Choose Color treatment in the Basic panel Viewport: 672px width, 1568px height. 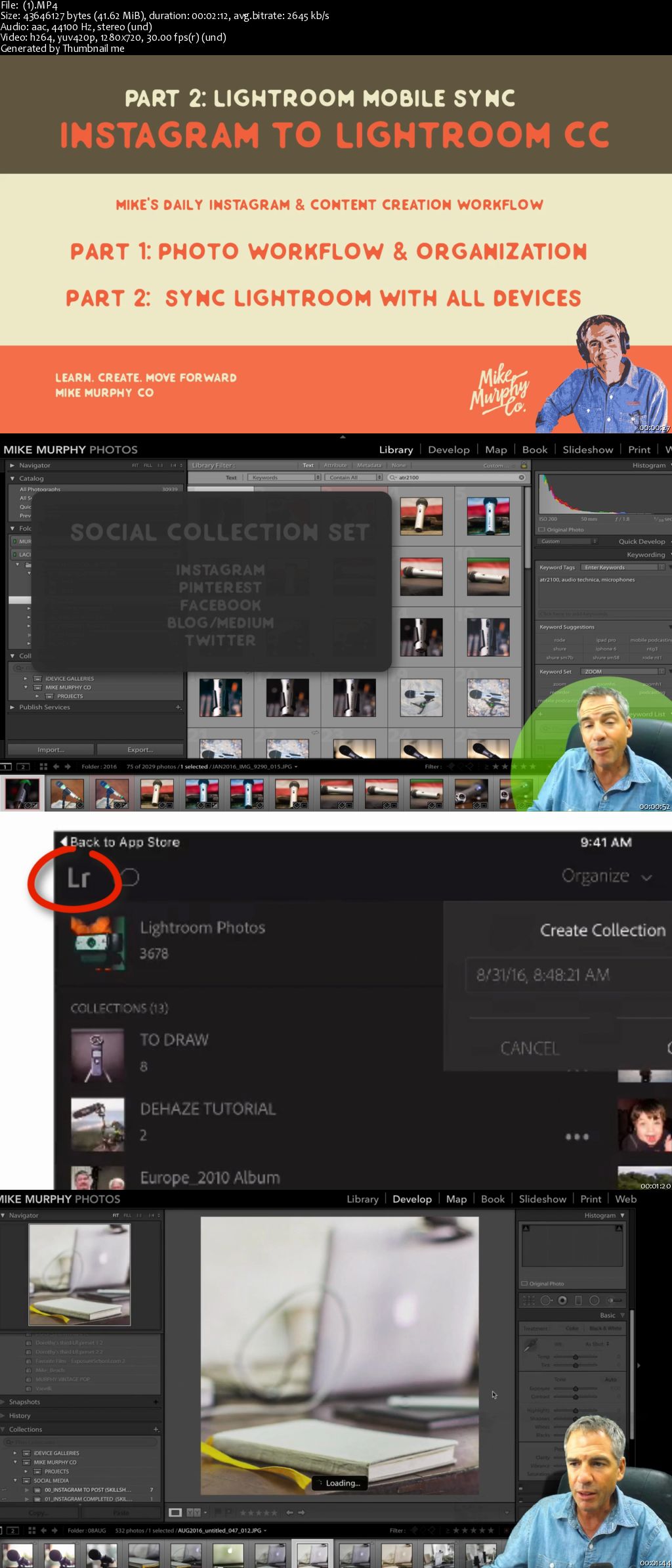click(572, 1328)
